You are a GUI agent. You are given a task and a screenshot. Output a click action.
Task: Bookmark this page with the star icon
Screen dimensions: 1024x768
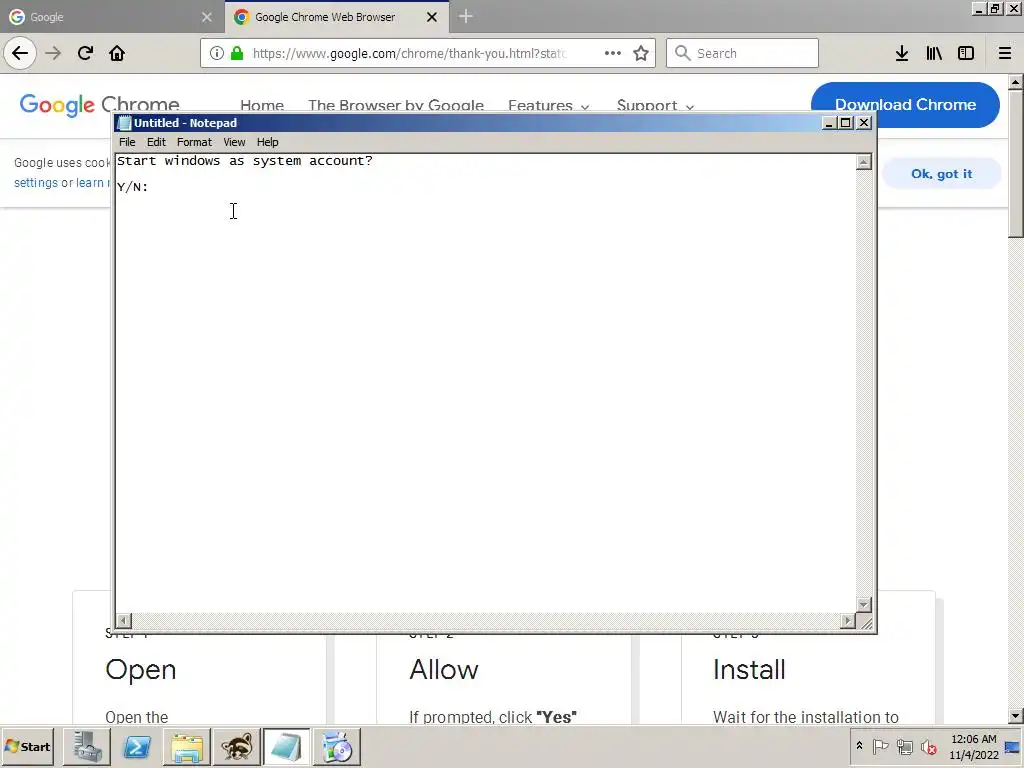(x=641, y=53)
